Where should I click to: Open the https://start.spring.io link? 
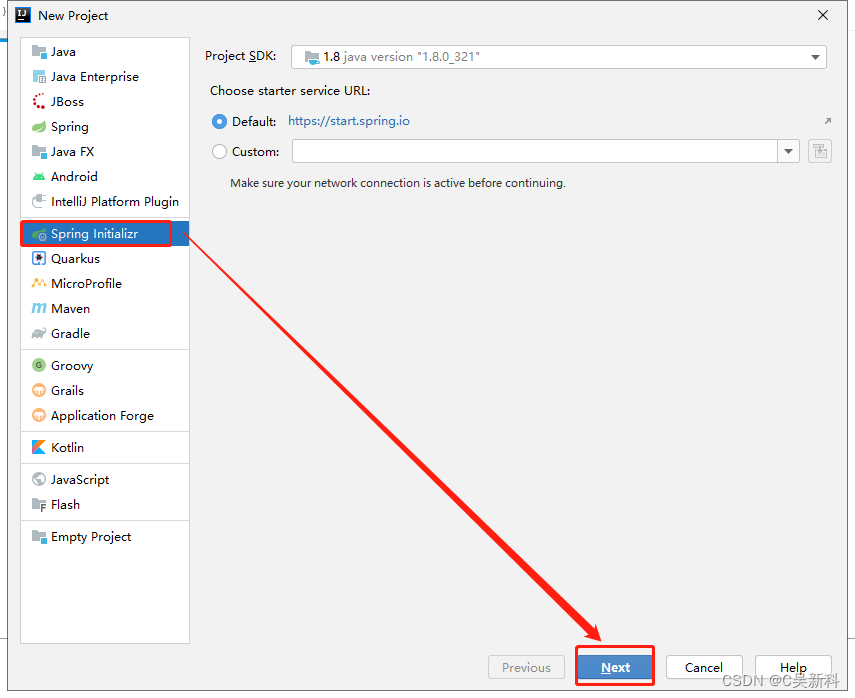pos(349,121)
